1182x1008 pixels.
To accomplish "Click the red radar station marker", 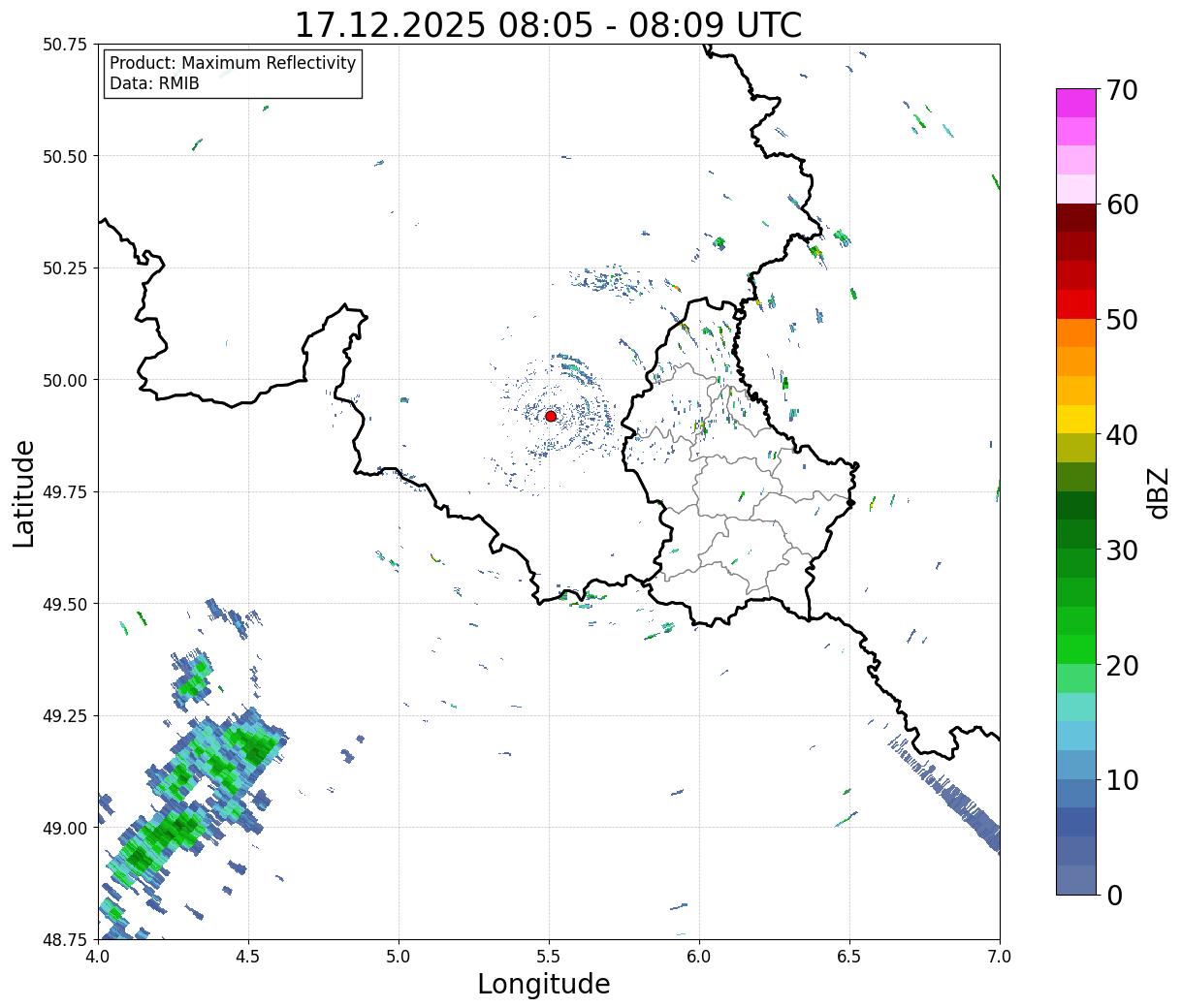I will tap(551, 416).
